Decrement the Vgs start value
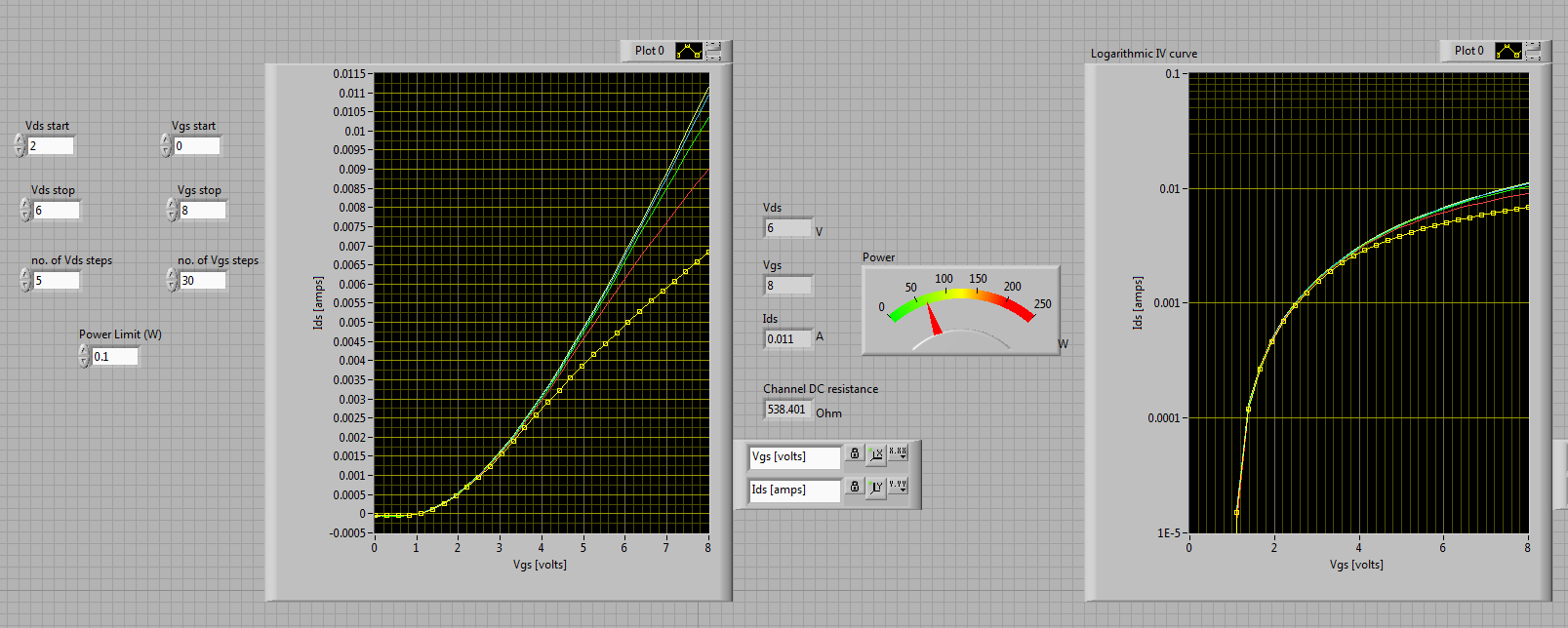 (x=166, y=151)
